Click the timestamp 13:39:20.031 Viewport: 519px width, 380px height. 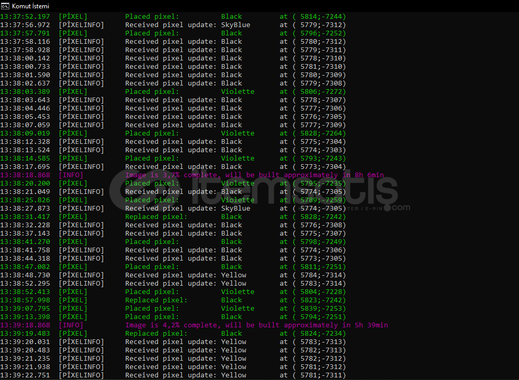(25, 342)
